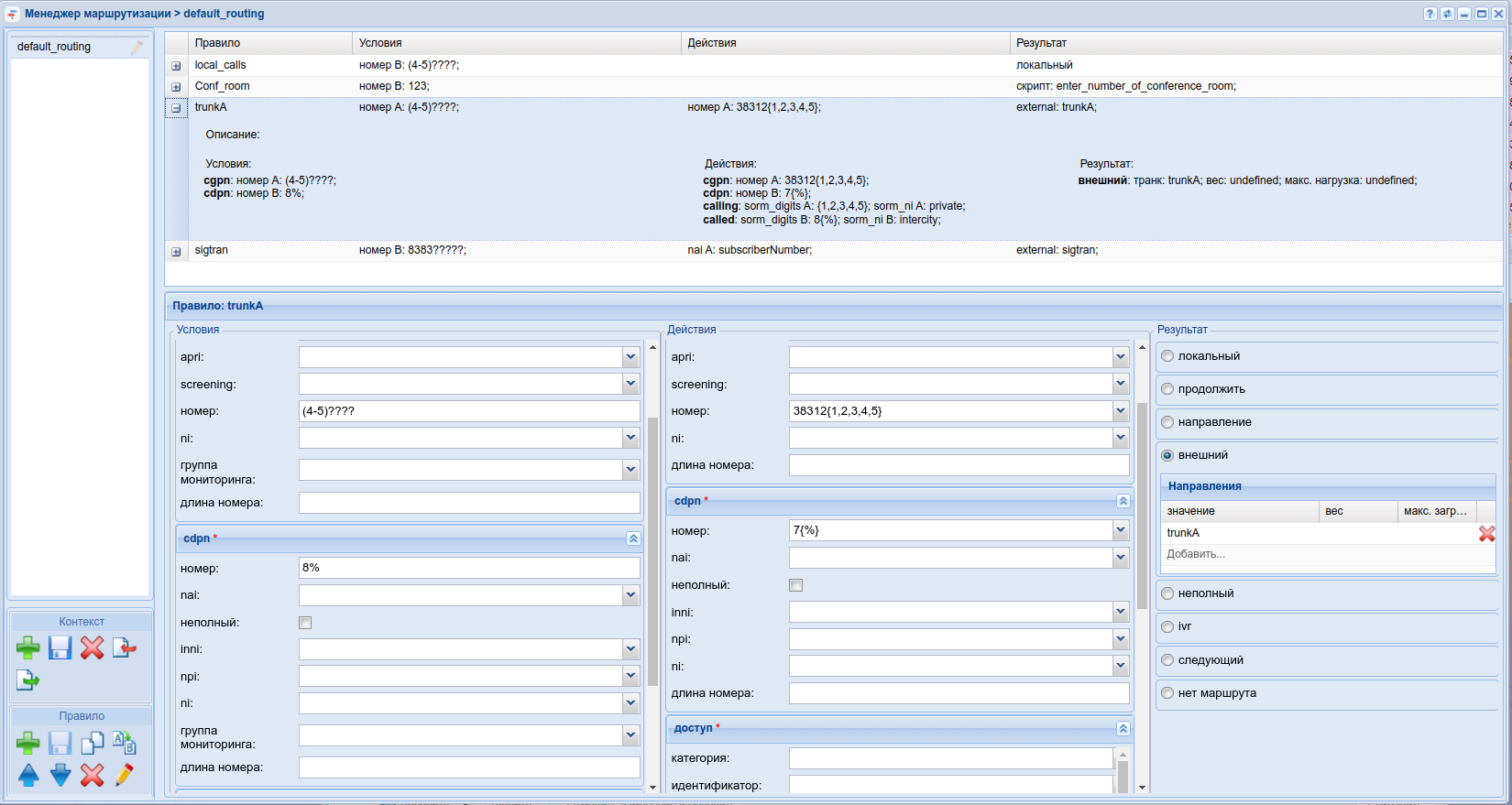
Task: Click the import context icon with red arrow
Action: [124, 648]
